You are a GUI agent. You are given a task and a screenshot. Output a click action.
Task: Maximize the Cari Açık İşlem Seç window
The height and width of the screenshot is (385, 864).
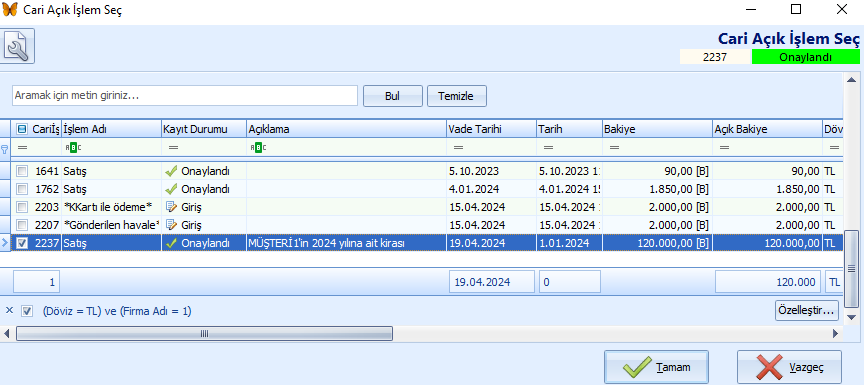tap(796, 9)
